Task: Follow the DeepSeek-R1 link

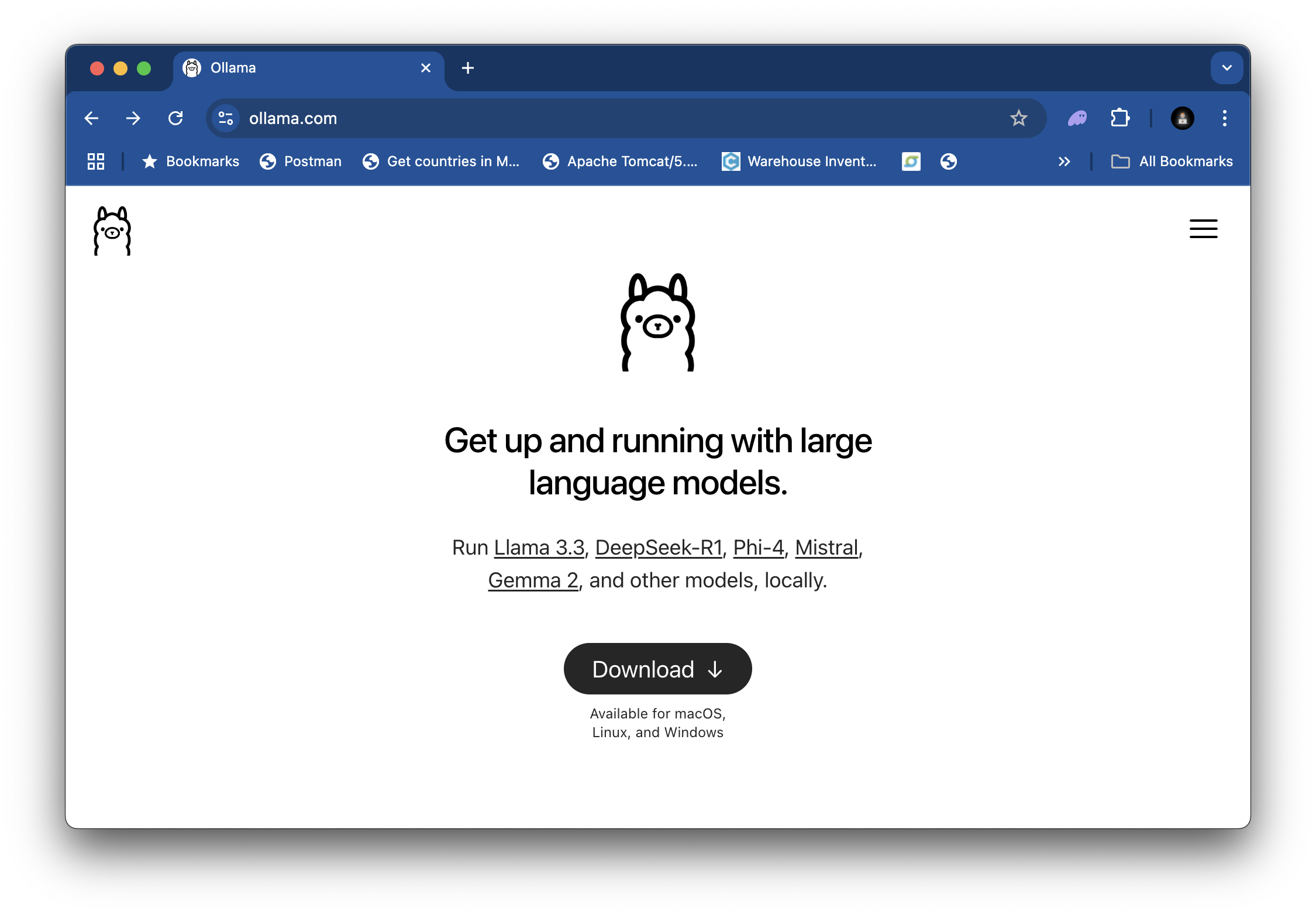Action: pyautogui.click(x=659, y=548)
